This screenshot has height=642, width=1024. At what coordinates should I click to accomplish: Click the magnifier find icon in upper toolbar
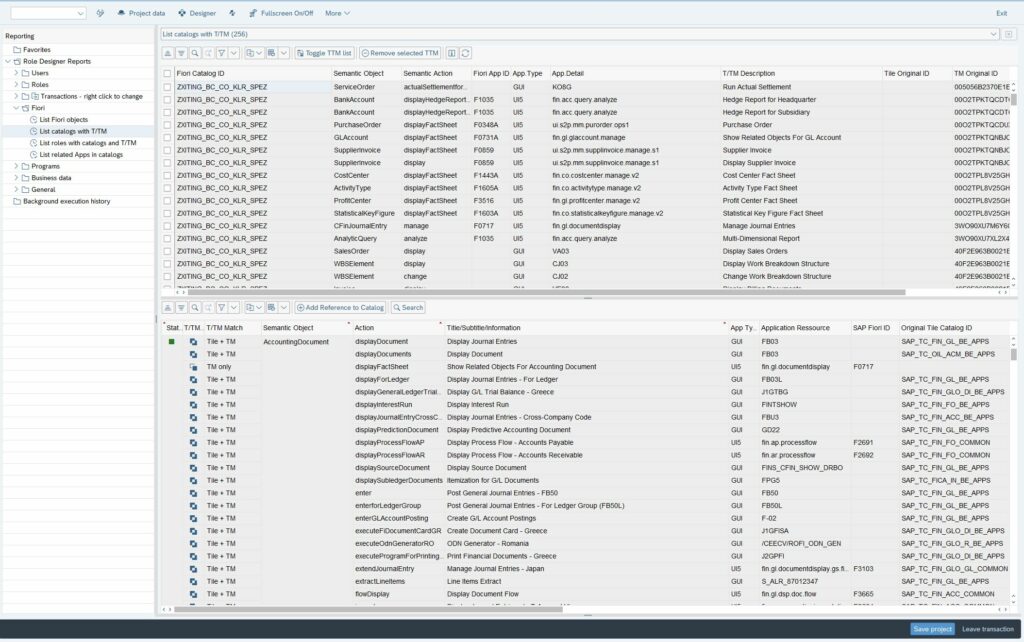tap(195, 53)
